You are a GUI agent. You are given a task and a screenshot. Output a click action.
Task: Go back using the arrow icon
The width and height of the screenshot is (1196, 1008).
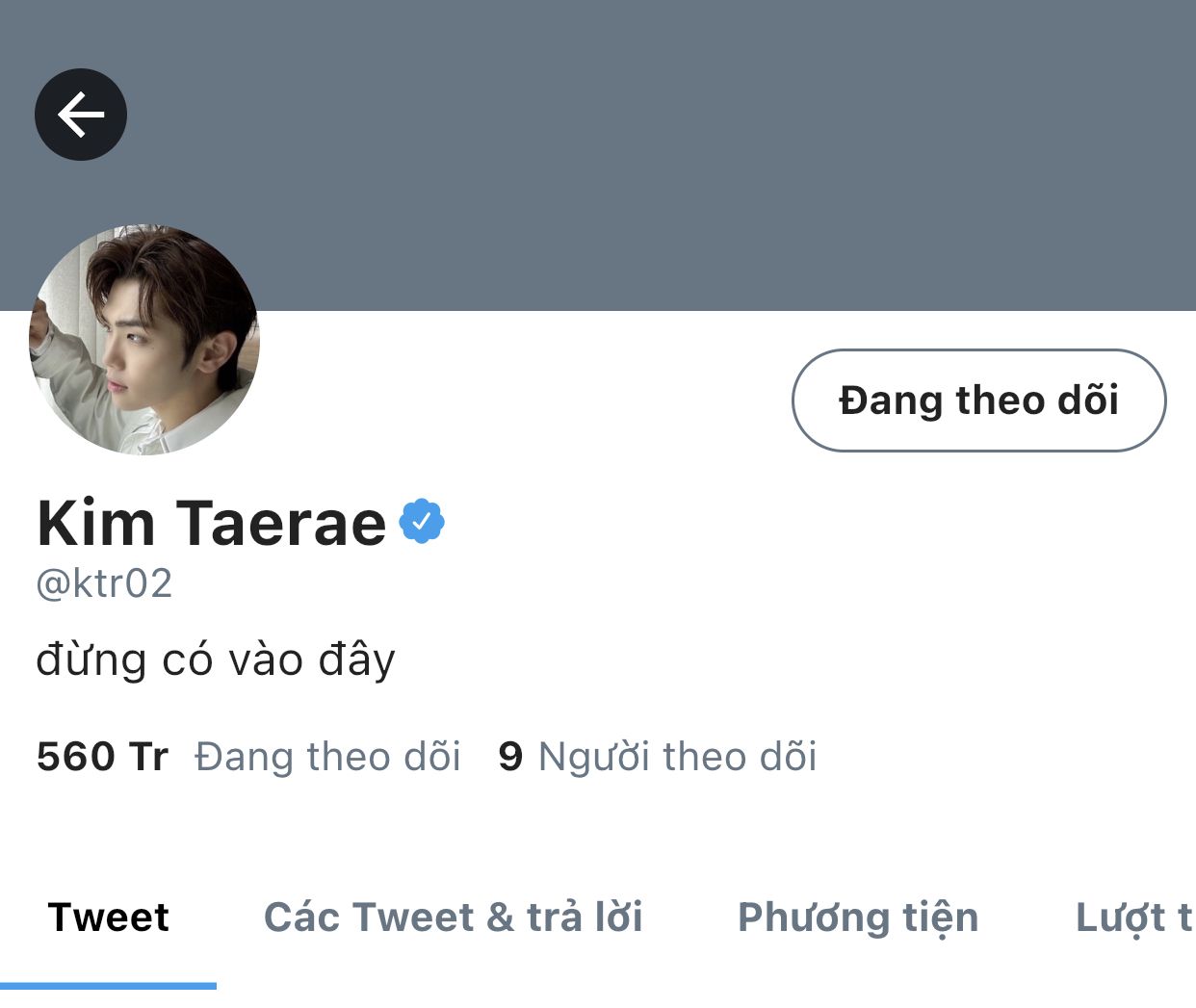pos(81,115)
